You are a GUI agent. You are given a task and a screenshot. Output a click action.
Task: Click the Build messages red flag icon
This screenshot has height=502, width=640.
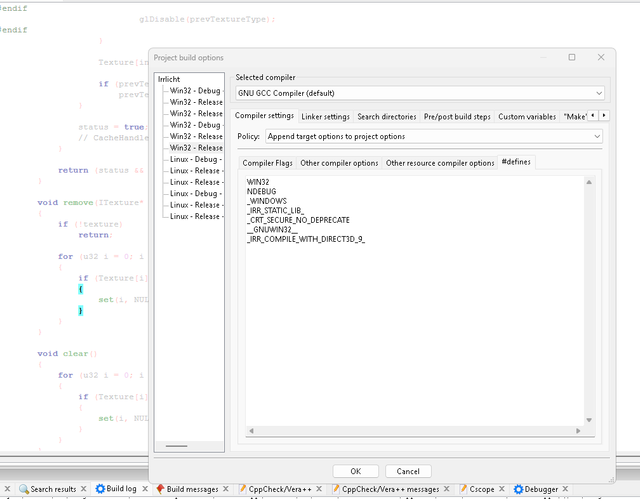pyautogui.click(x=160, y=489)
